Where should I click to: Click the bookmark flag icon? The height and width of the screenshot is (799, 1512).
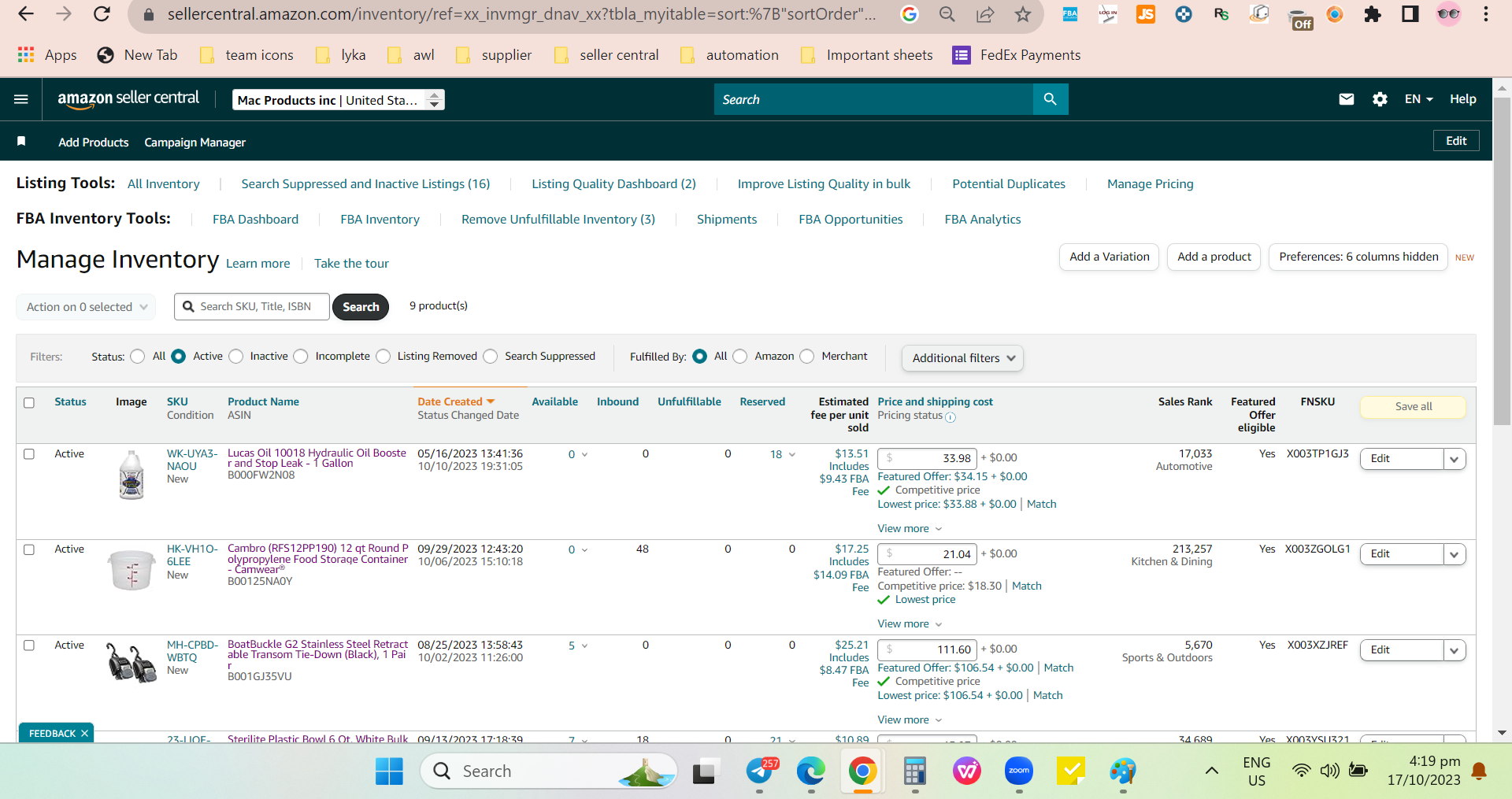pos(21,142)
